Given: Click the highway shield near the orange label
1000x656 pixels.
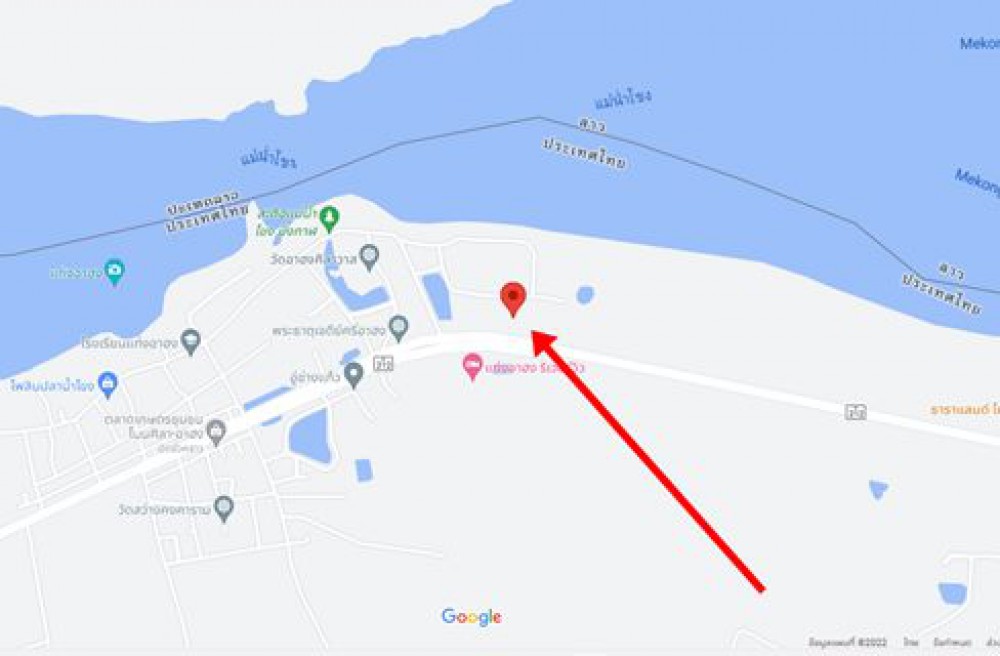Looking at the screenshot, I should click(x=855, y=412).
